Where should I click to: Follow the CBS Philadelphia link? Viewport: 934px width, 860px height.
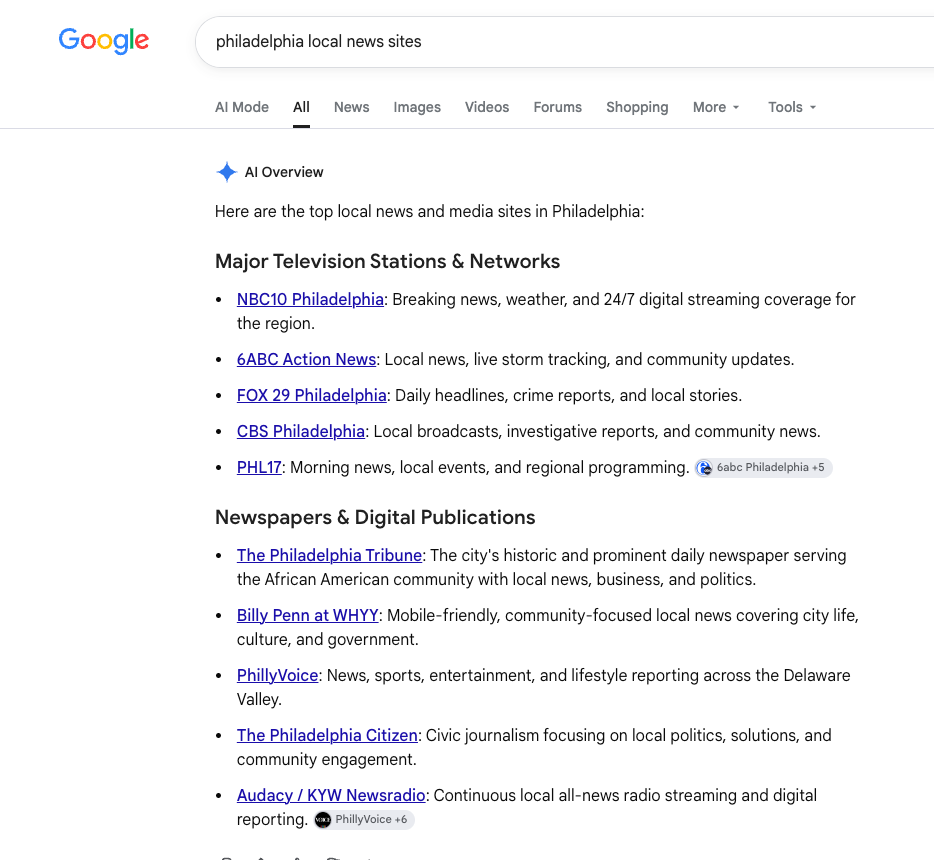tap(301, 431)
